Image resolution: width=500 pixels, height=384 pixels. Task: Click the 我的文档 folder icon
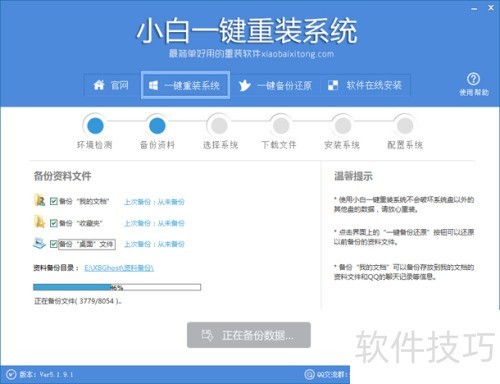point(40,200)
